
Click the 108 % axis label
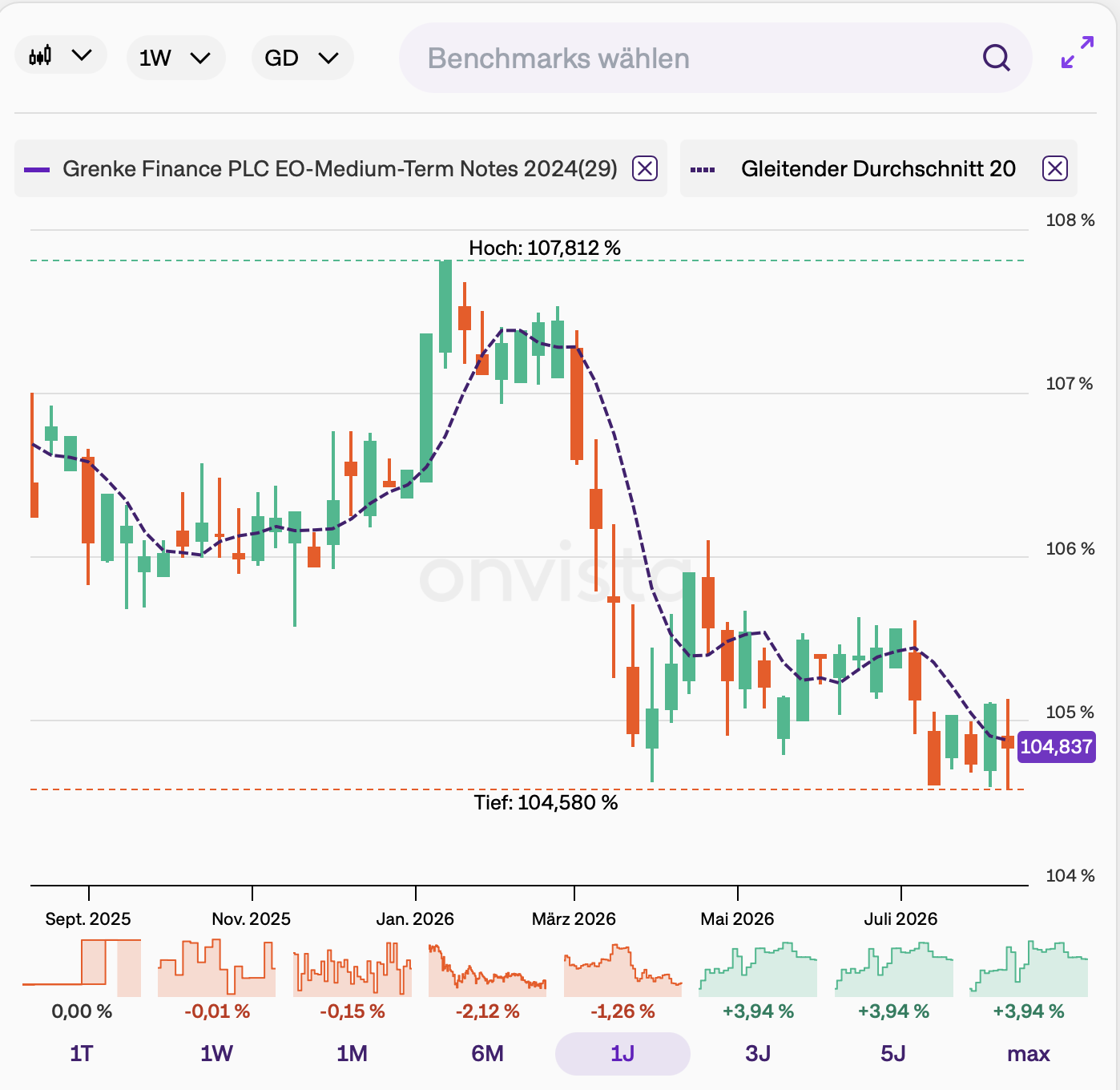pos(1070,220)
